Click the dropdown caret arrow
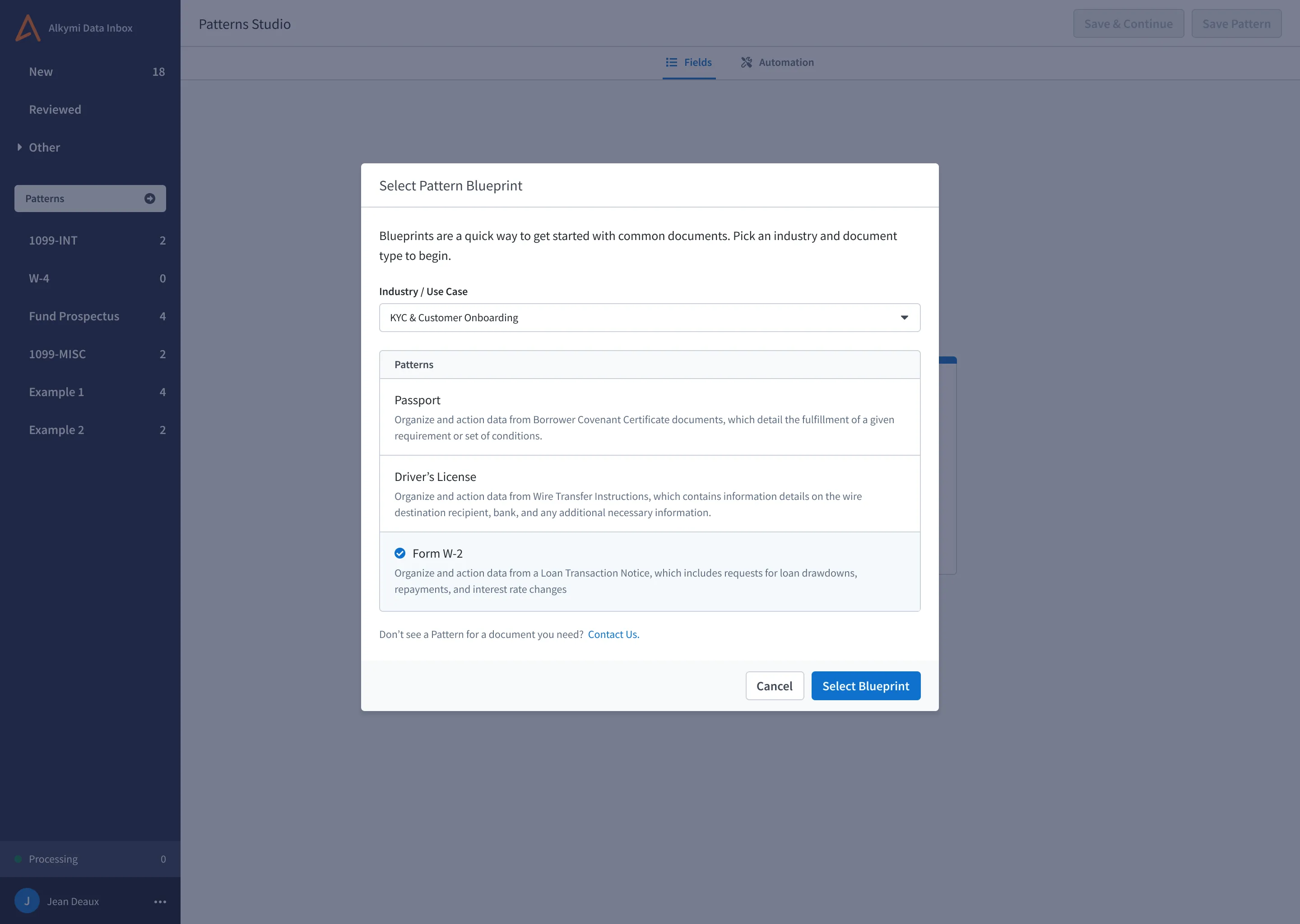 click(x=904, y=318)
